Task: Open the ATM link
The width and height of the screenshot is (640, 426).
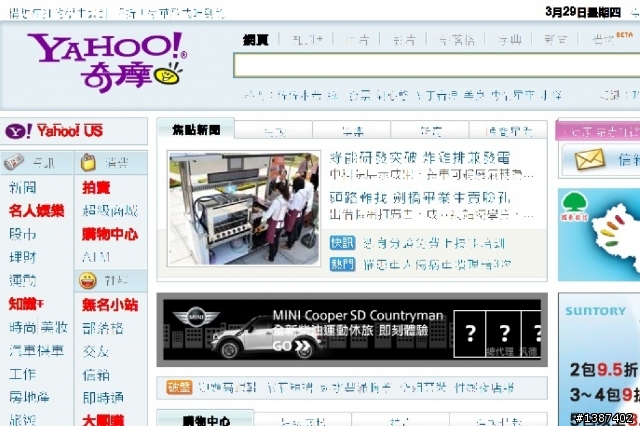Action: [96, 257]
